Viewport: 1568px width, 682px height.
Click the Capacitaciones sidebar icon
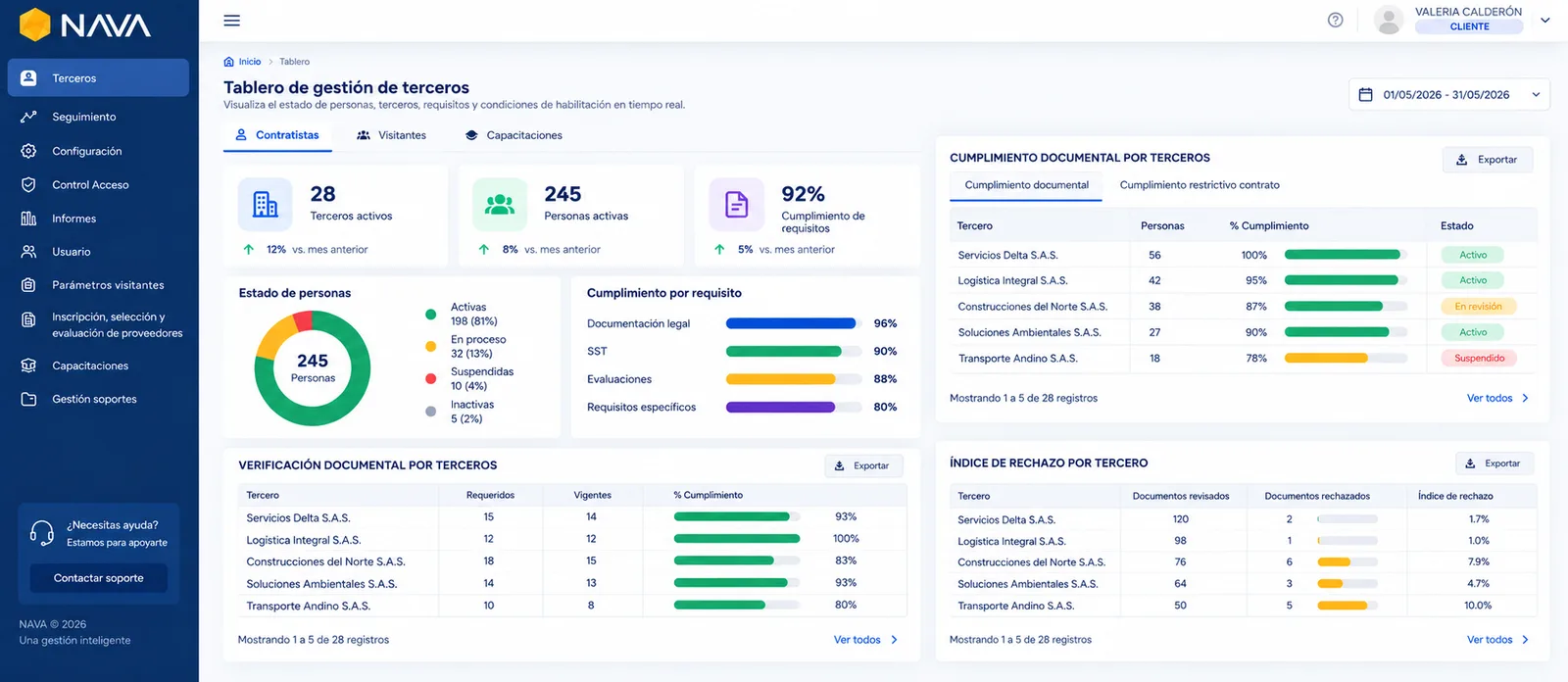[28, 365]
